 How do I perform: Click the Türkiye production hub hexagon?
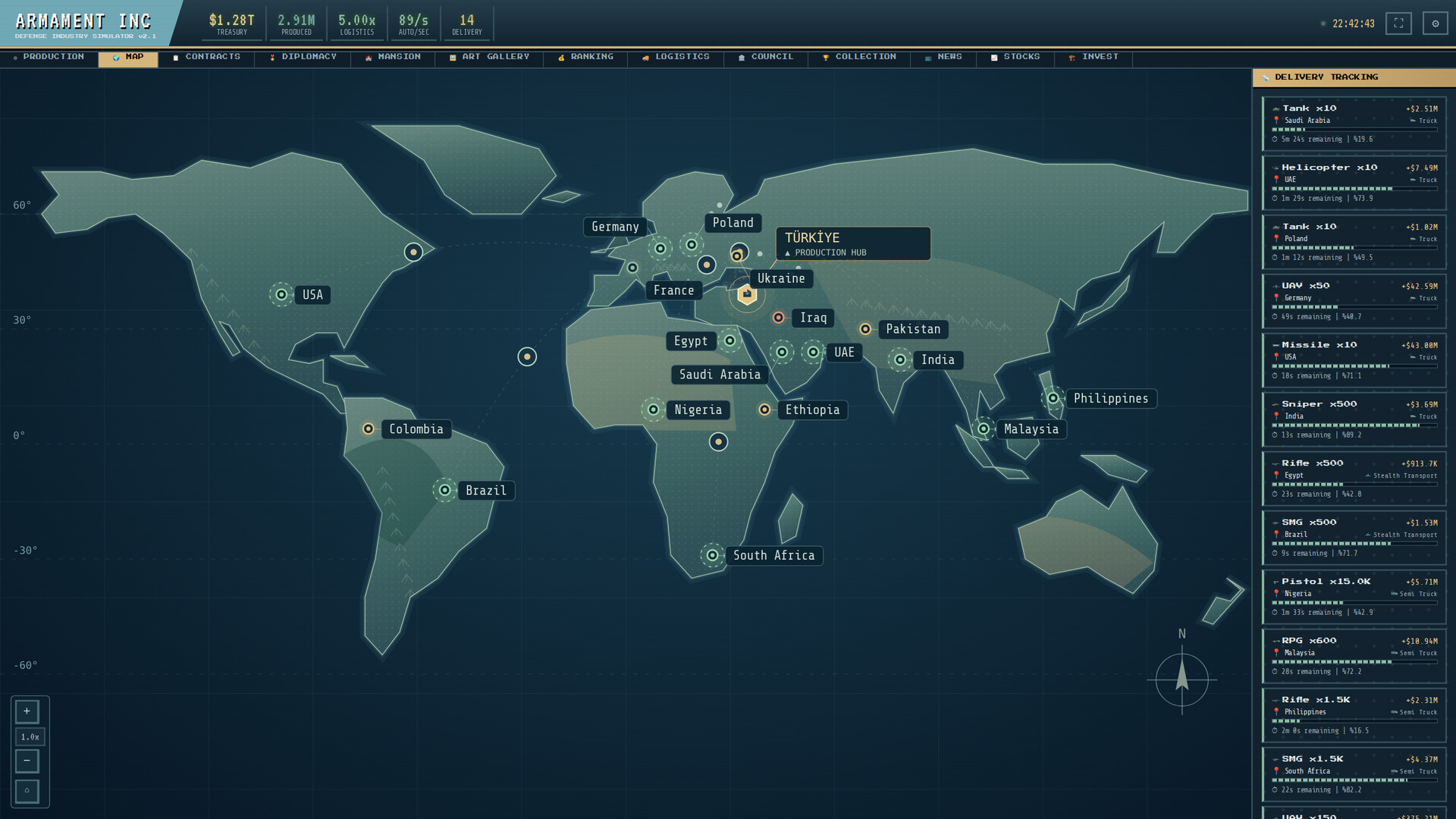[747, 294]
